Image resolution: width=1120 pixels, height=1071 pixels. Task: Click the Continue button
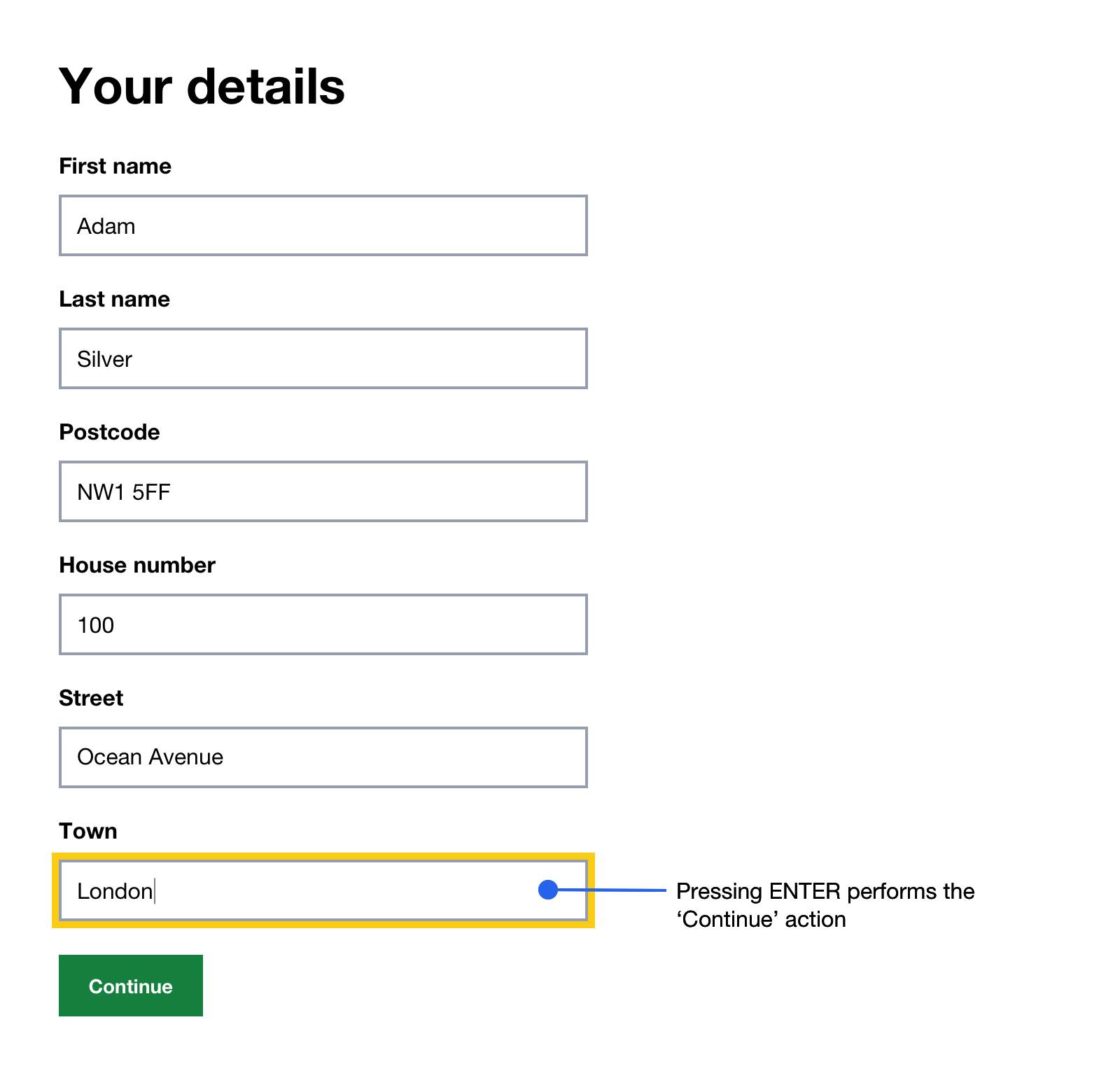coord(130,986)
